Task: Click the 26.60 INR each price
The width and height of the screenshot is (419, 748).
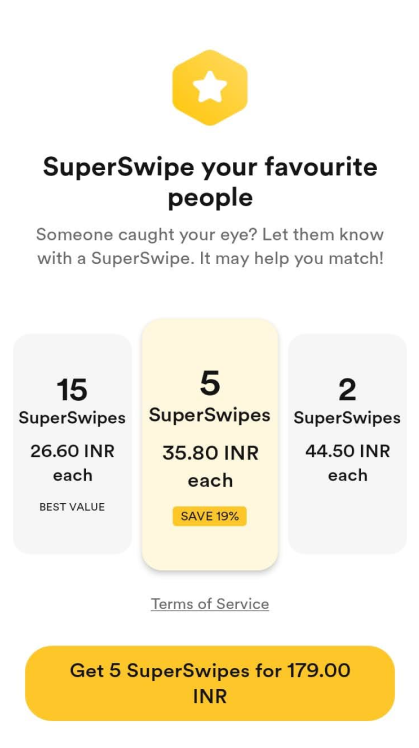Action: pos(72,463)
